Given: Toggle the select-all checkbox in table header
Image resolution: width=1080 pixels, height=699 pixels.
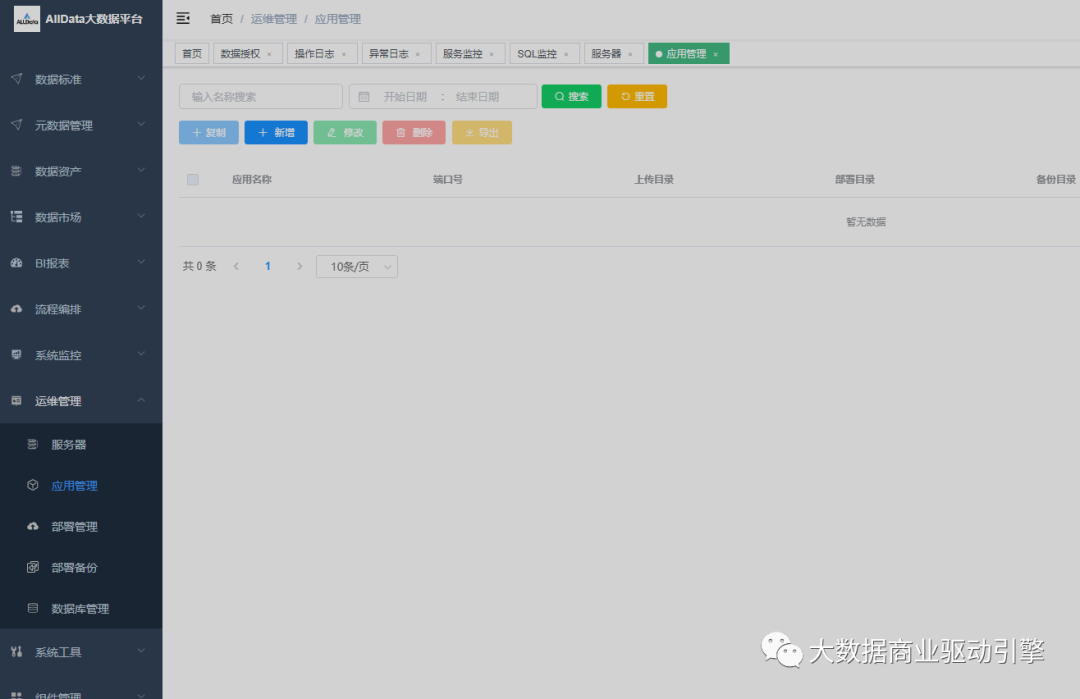Looking at the screenshot, I should [x=193, y=179].
